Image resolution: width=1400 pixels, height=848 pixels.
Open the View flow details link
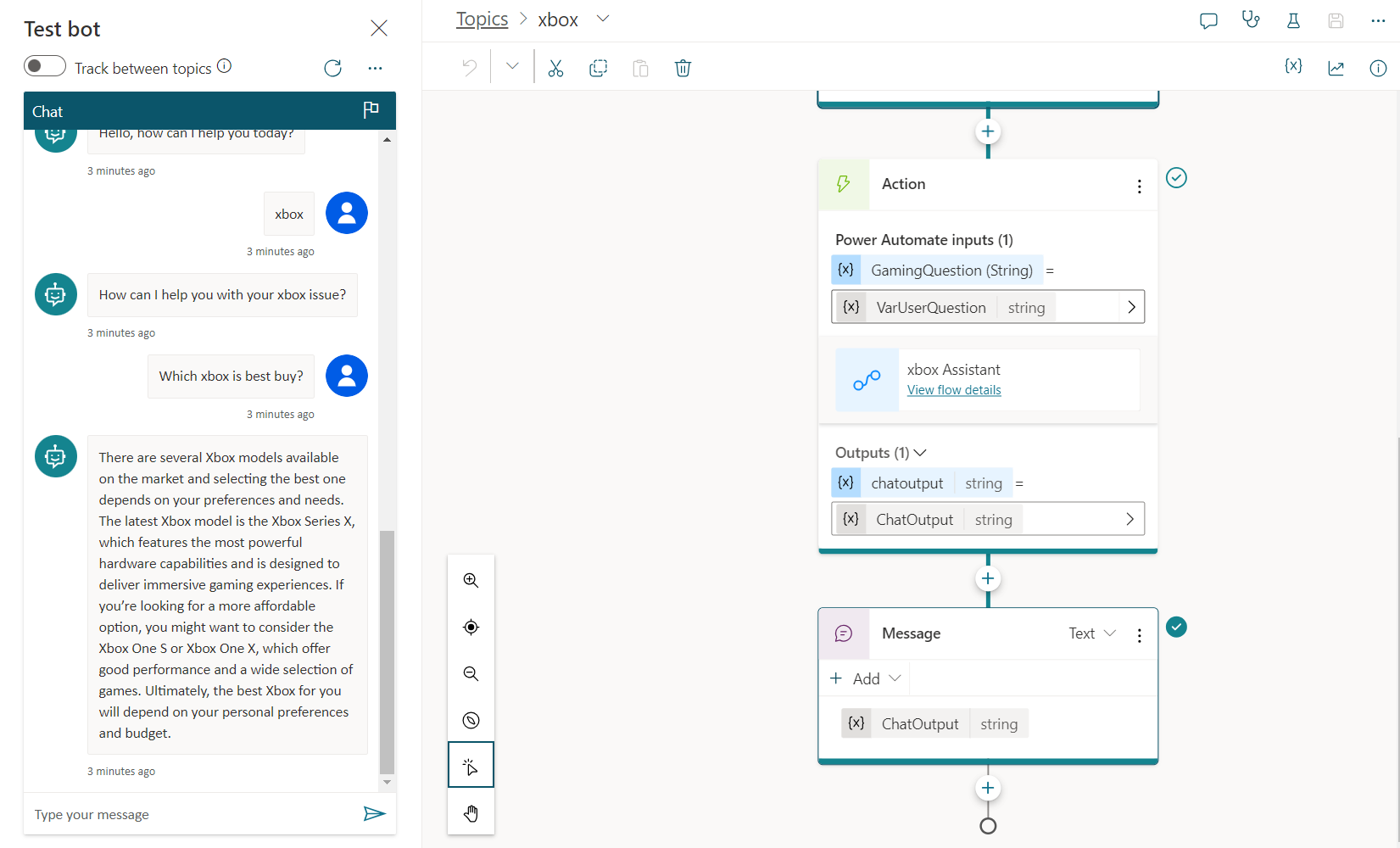point(954,390)
